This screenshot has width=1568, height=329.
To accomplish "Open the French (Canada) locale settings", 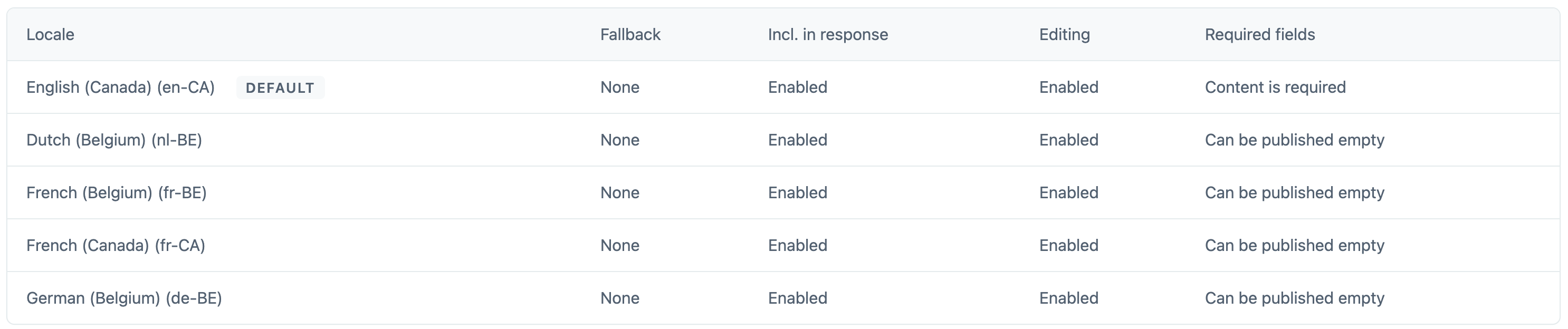I will tap(116, 245).
